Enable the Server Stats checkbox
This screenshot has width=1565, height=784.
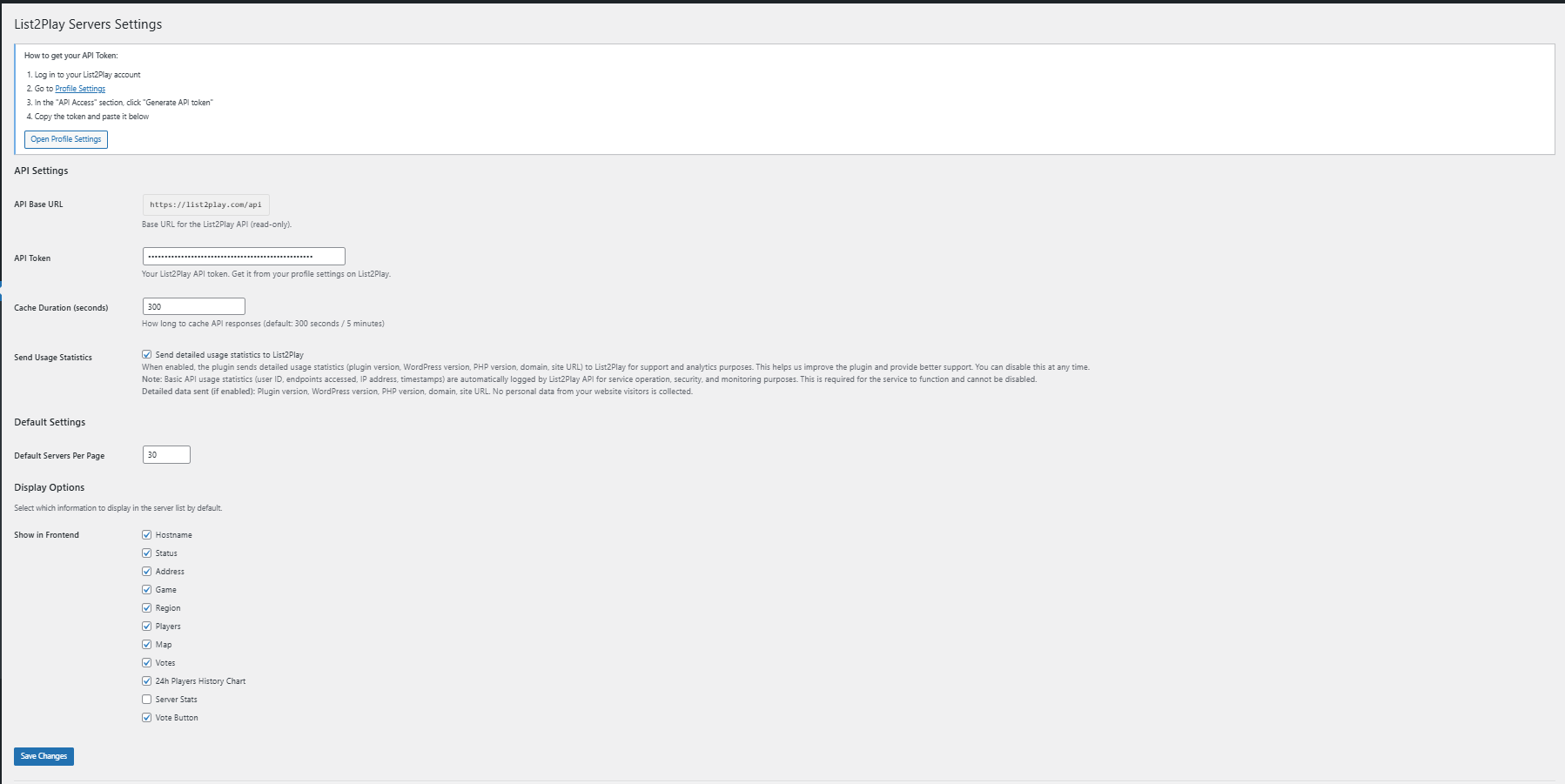tap(147, 700)
